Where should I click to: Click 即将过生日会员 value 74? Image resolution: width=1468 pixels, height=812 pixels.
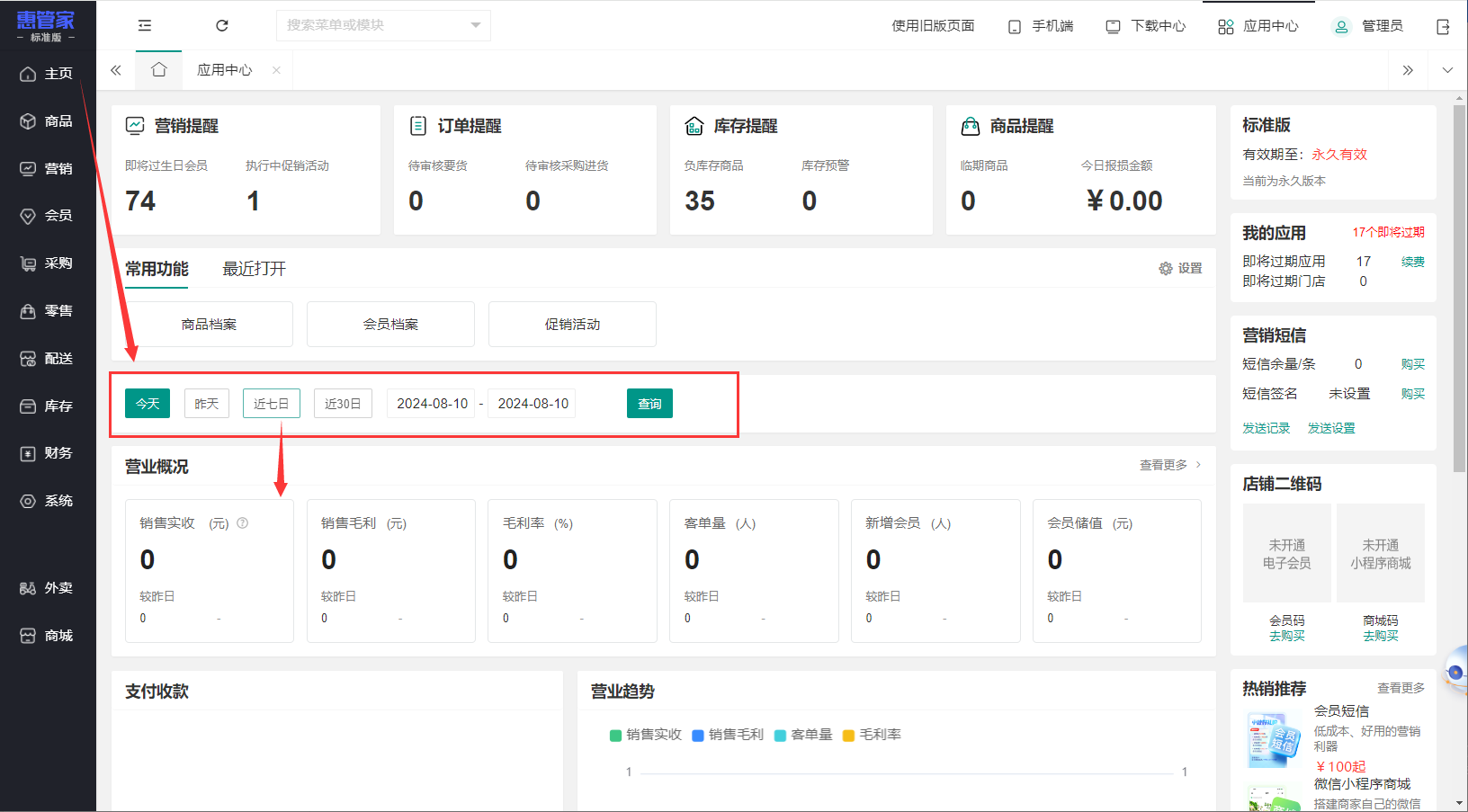(x=140, y=201)
